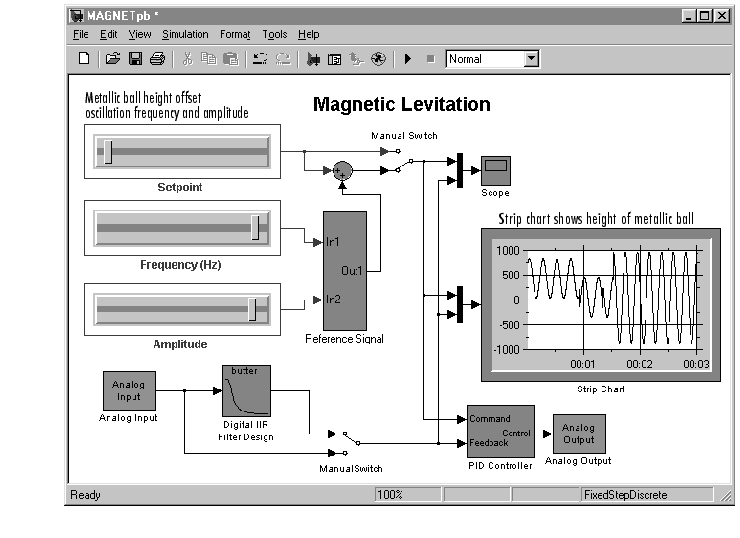Expand the Normal simulation mode dropdown
The height and width of the screenshot is (538, 740).
click(531, 59)
